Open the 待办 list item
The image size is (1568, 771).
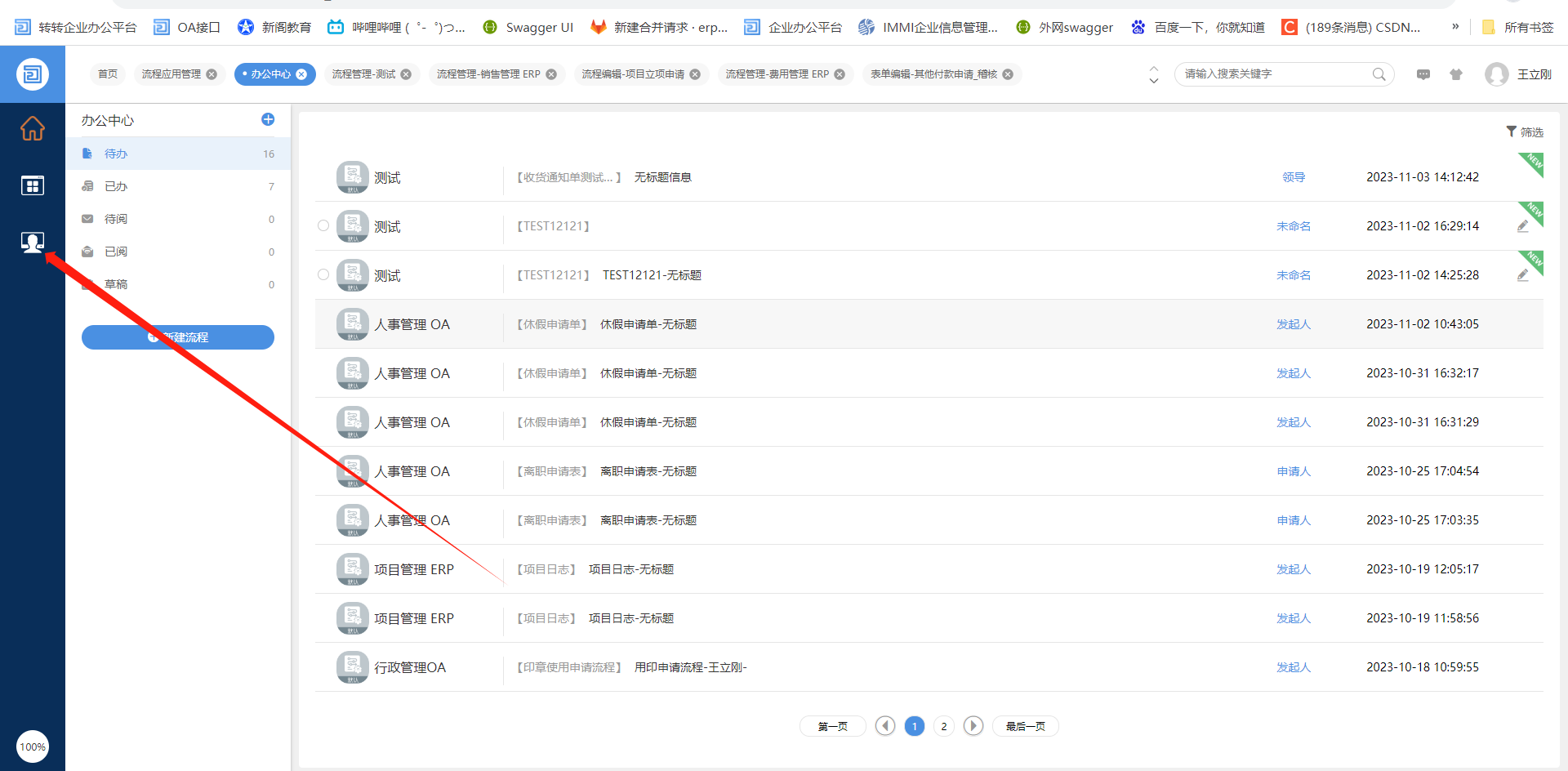(x=178, y=154)
